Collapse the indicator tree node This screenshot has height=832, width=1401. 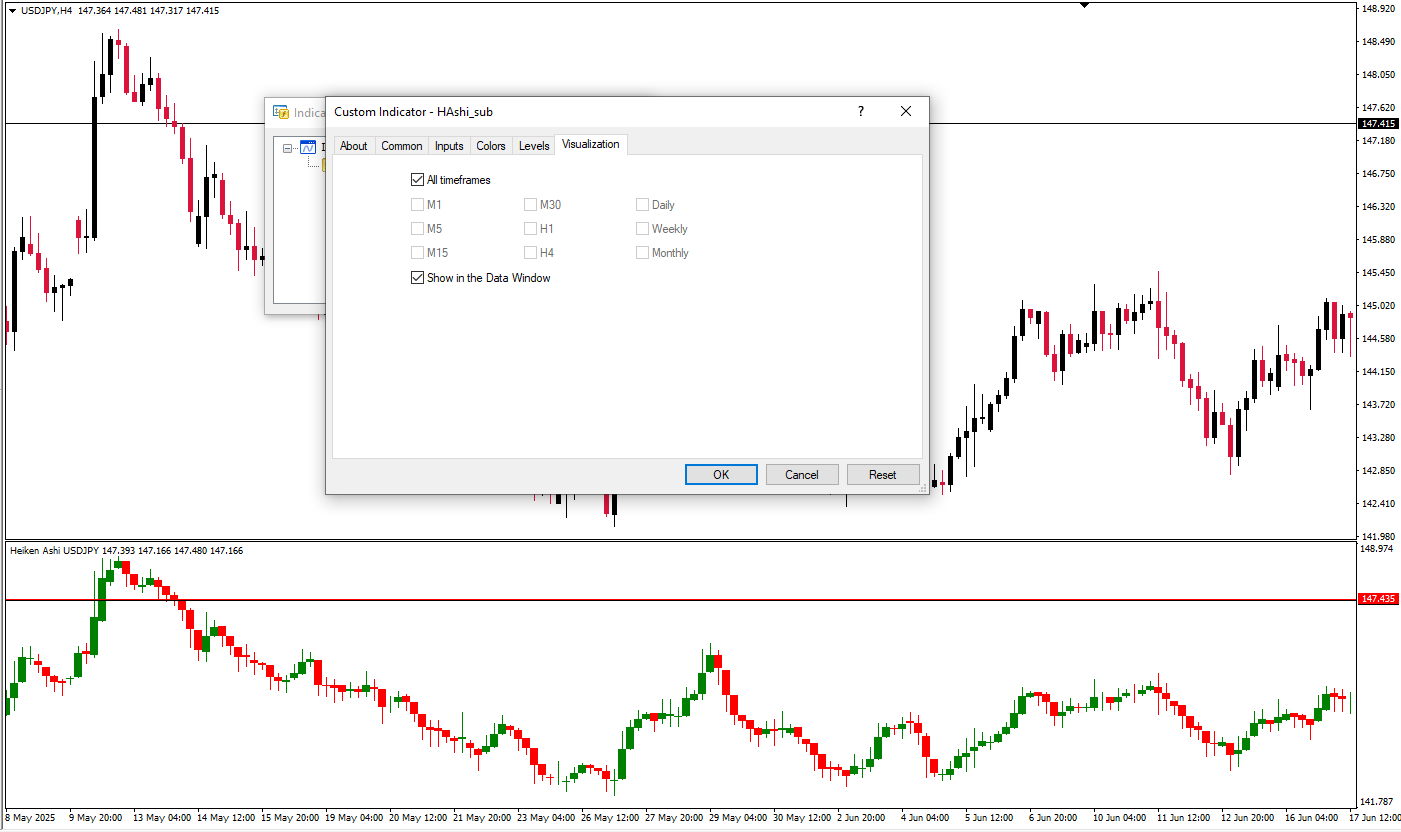click(x=288, y=148)
